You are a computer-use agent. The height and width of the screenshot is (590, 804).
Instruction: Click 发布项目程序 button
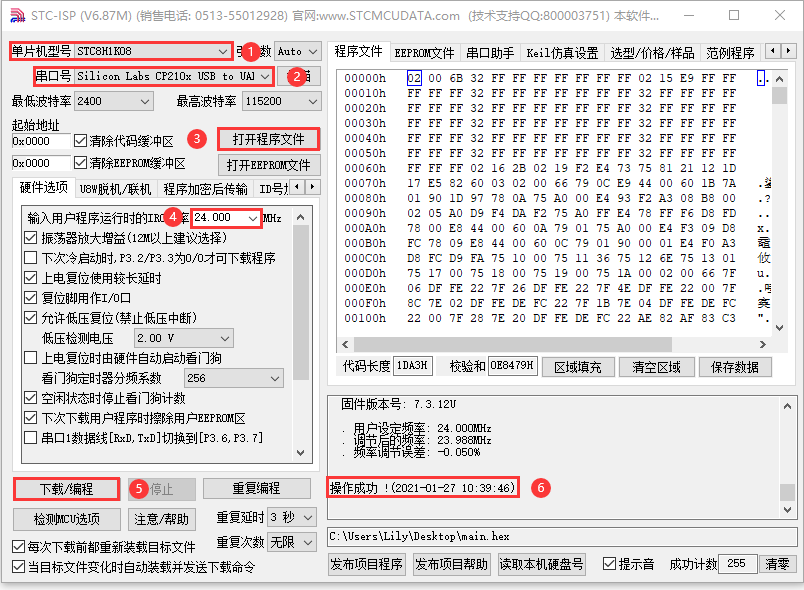[x=366, y=564]
